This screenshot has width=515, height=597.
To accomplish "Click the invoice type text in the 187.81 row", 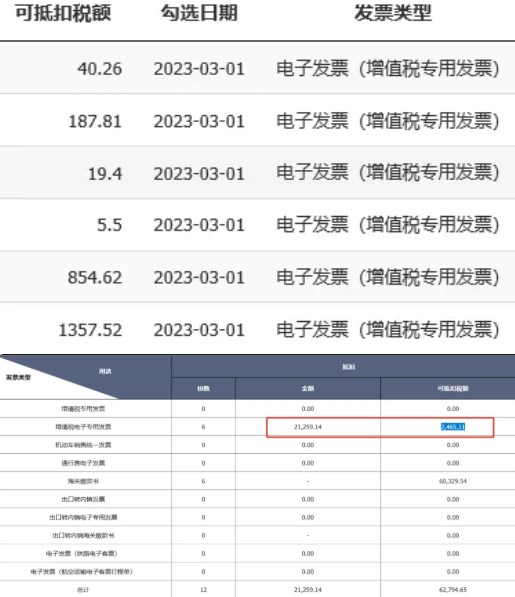I will 388,121.
